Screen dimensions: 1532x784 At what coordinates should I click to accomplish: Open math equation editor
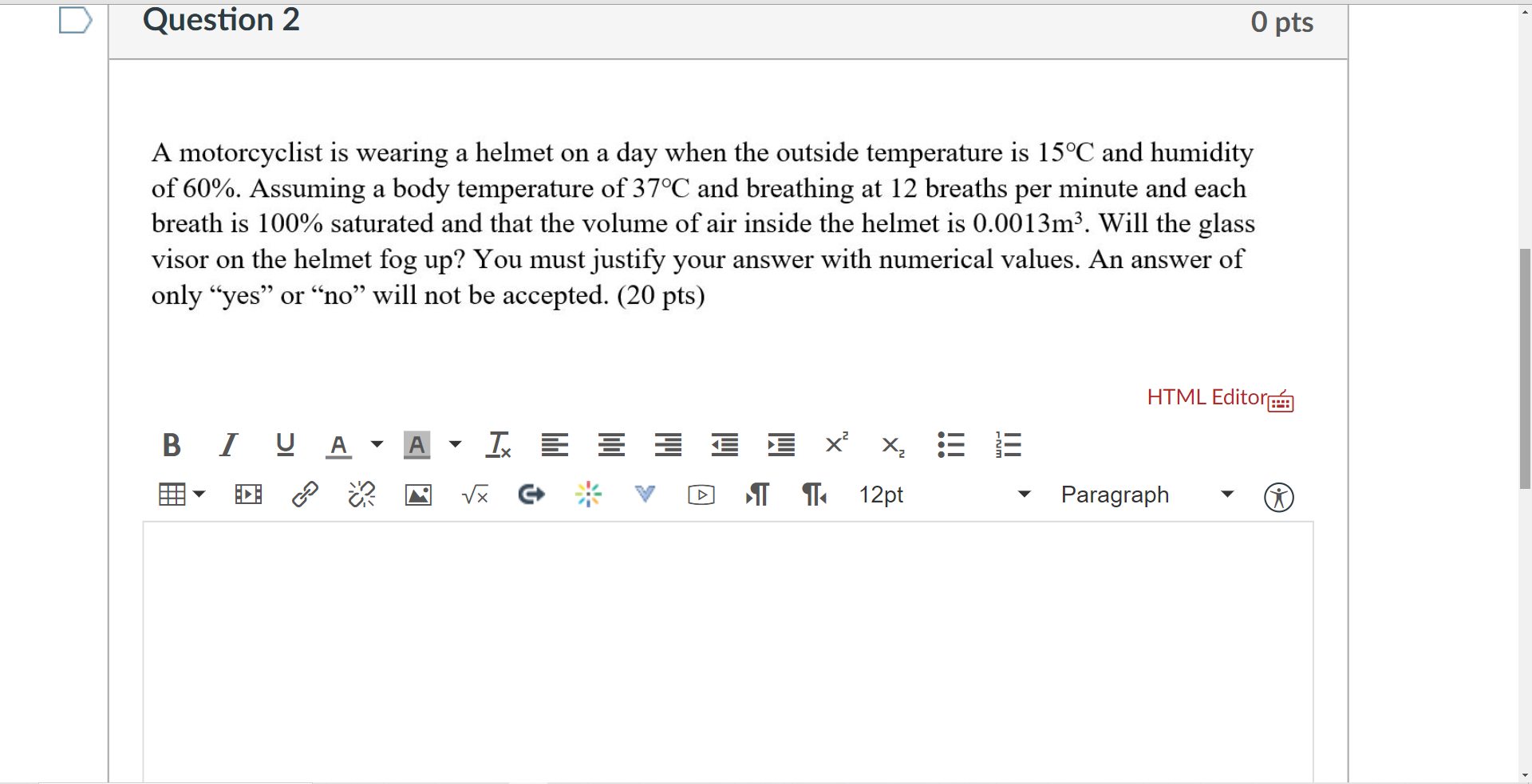(475, 495)
